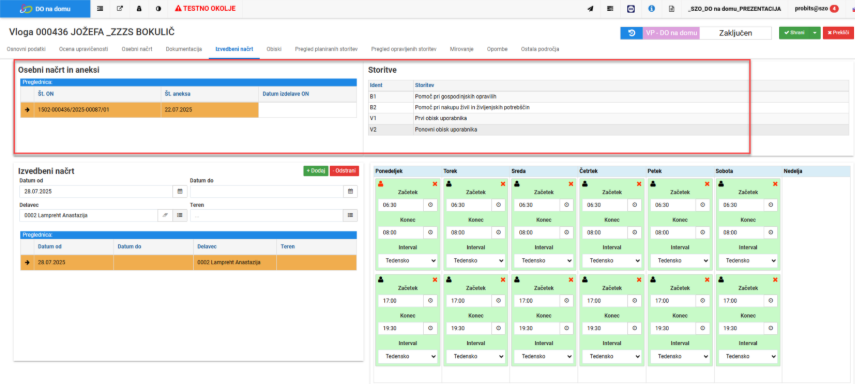Image resolution: width=855 pixels, height=384 pixels.
Task: Open the Ocena upravičenosti tab
Action: pyautogui.click(x=83, y=49)
